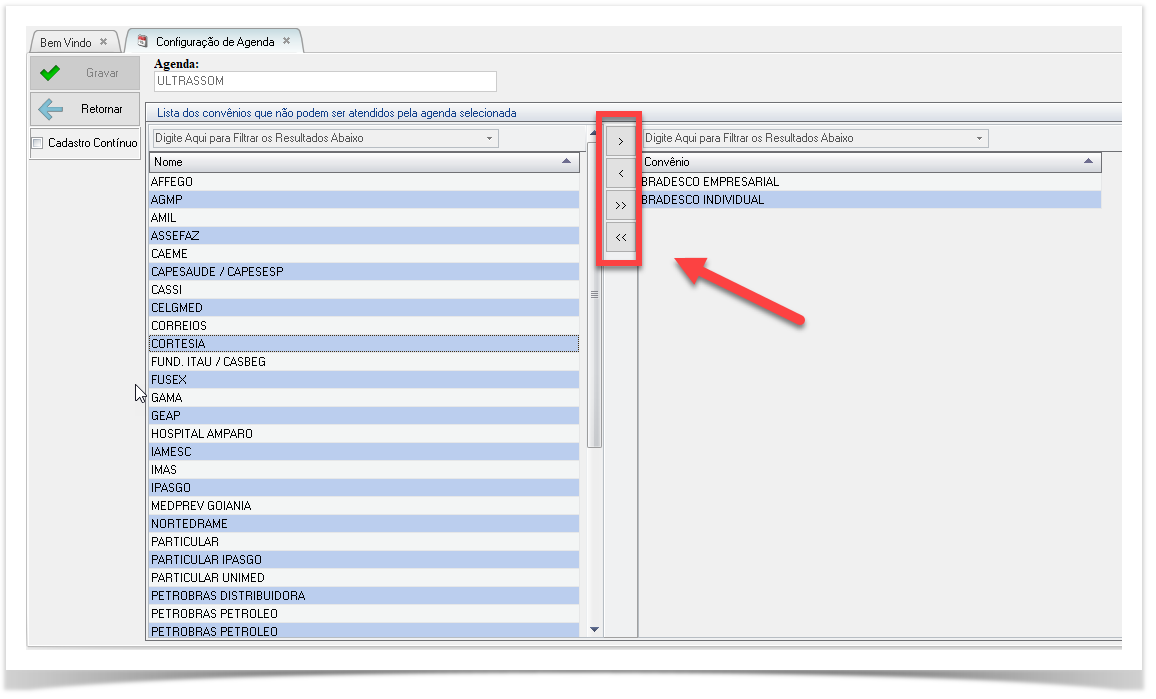Viewport: 1156px width, 699px height.
Task: Click the scroll down arrow of list
Action: (595, 629)
